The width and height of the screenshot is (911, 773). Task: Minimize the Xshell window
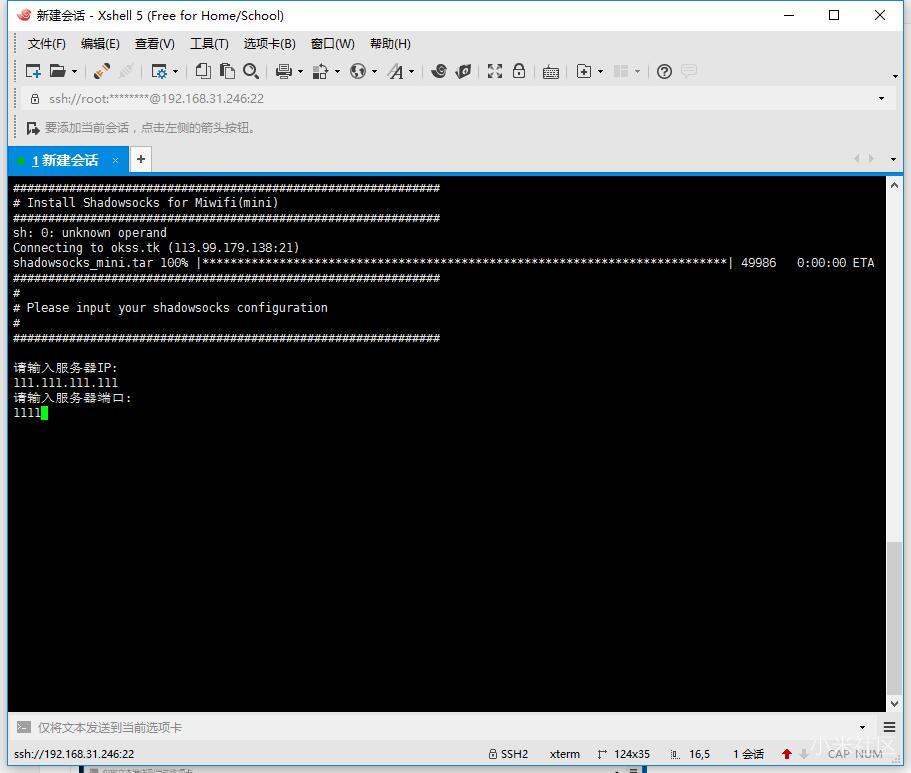788,16
